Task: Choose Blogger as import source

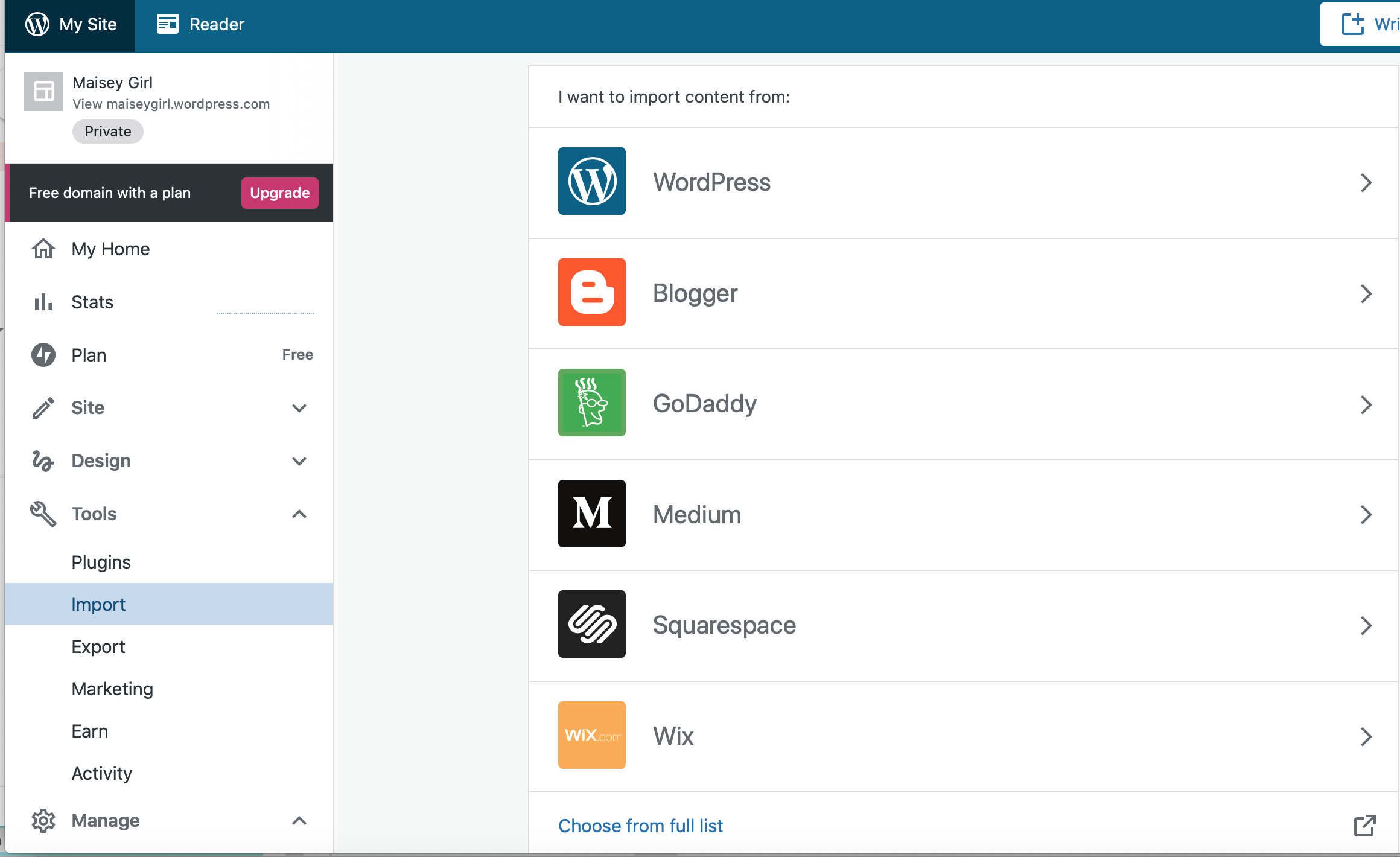Action: click(964, 293)
